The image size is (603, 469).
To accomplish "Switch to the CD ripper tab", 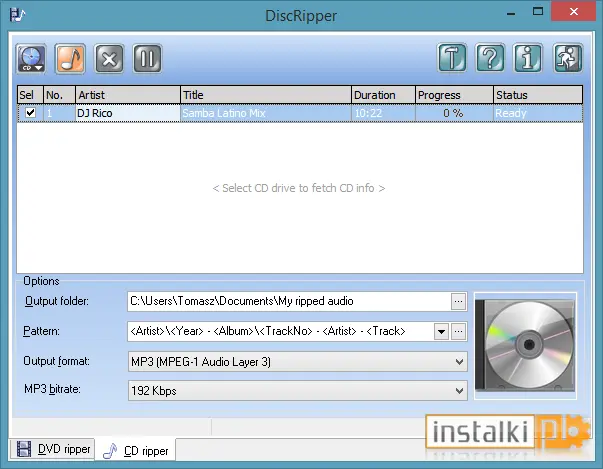I will [135, 450].
